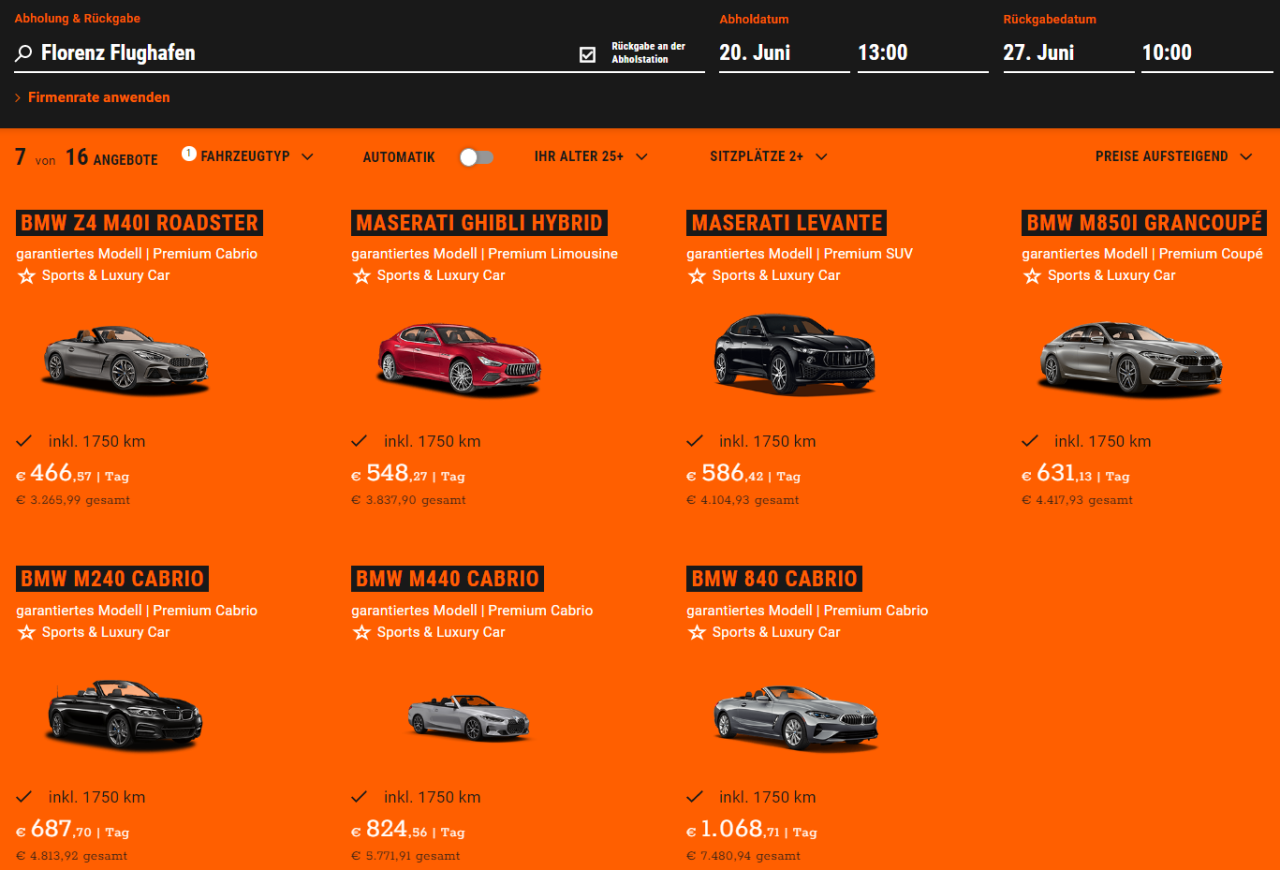Open the BMW M240 CABRIO title
This screenshot has height=870, width=1280.
(113, 579)
